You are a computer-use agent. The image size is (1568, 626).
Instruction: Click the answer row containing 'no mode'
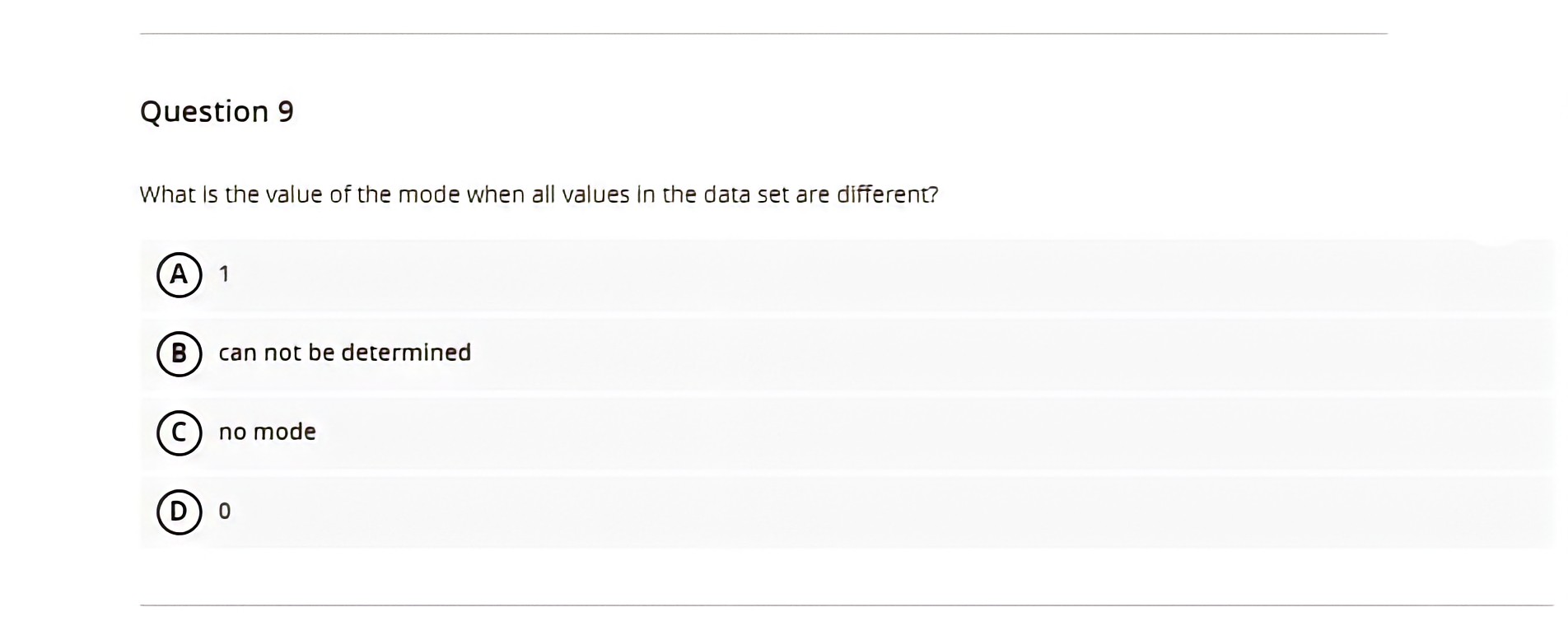(x=741, y=432)
